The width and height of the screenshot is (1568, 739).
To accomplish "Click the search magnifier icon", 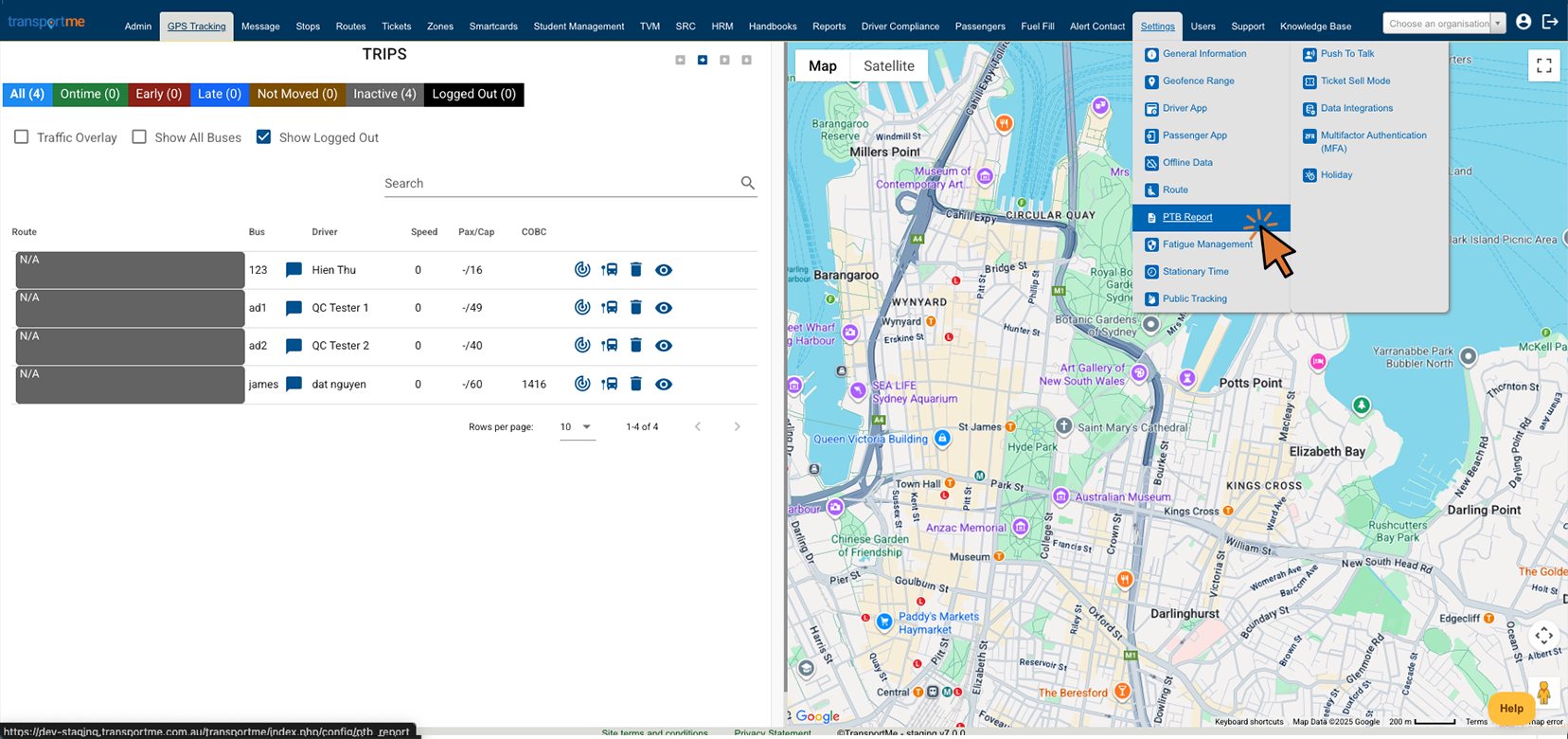I will [x=748, y=183].
